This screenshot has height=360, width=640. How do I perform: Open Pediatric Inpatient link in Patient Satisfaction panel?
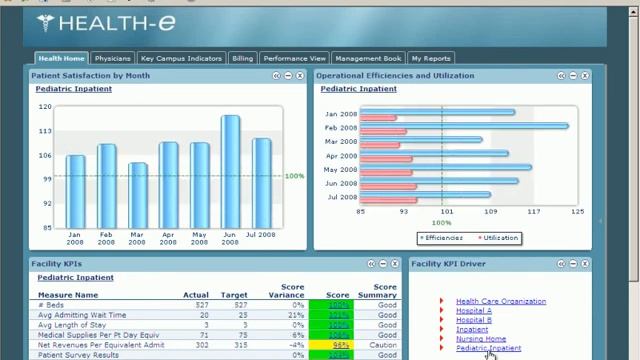pos(73,89)
